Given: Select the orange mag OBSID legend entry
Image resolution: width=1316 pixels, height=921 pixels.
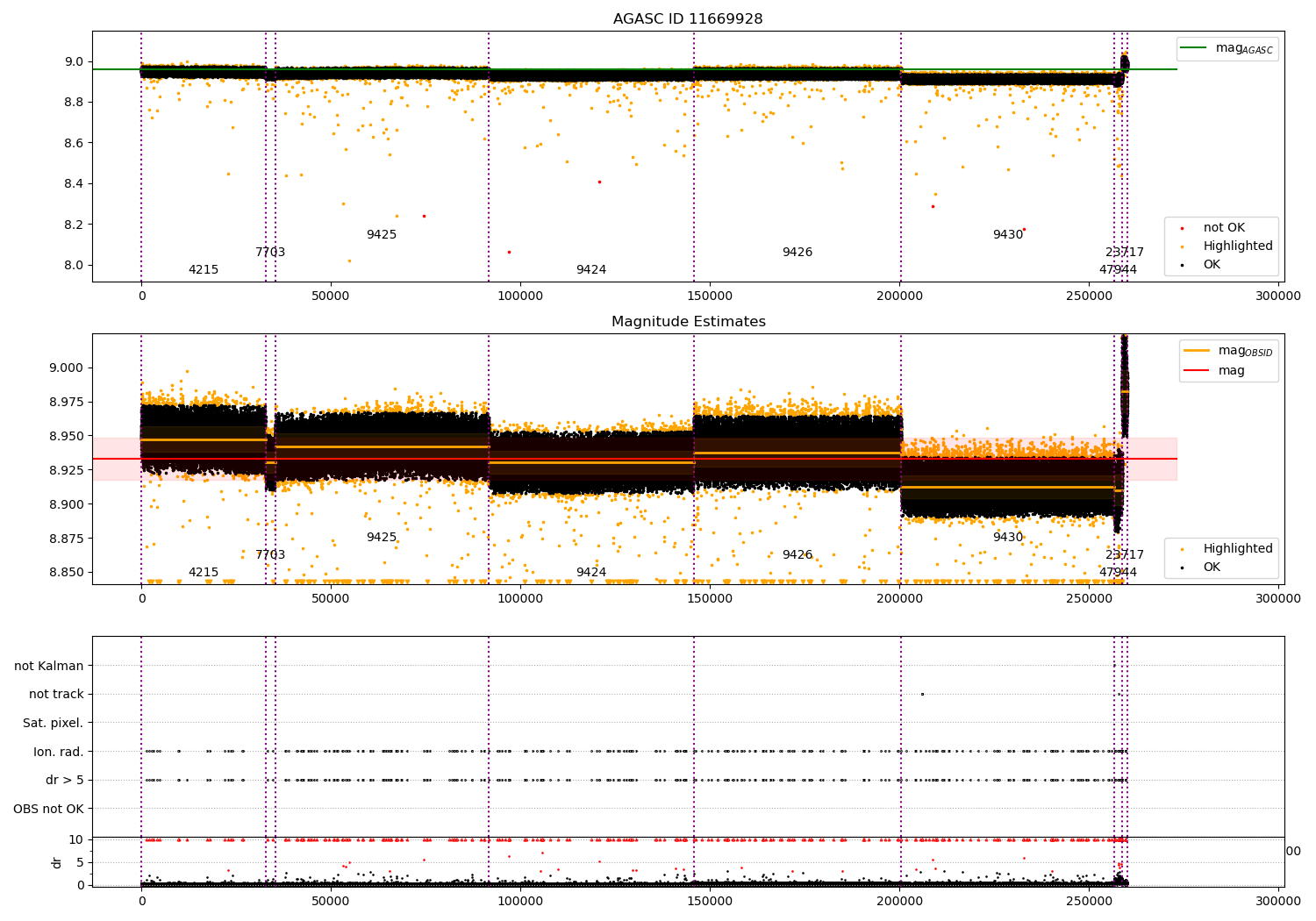Looking at the screenshot, I should click(x=1228, y=351).
